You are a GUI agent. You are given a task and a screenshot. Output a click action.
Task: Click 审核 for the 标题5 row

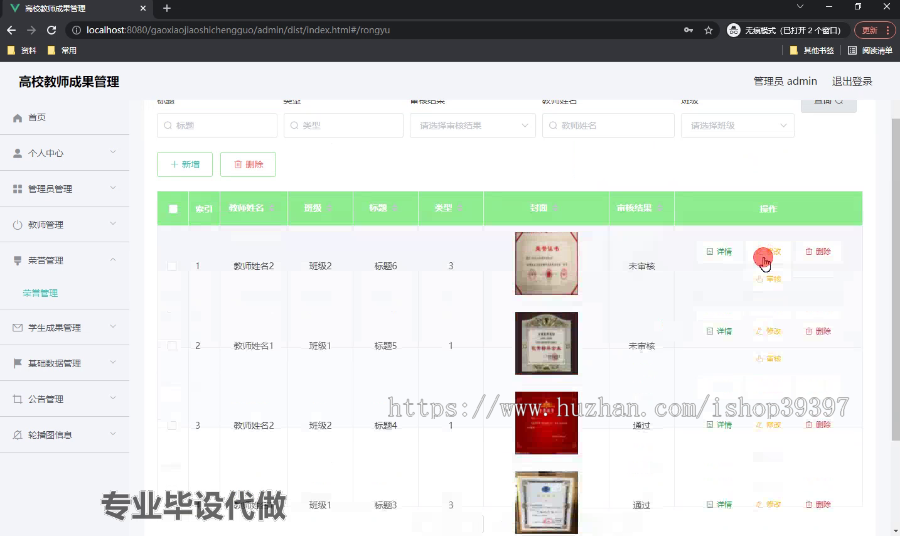(768, 359)
